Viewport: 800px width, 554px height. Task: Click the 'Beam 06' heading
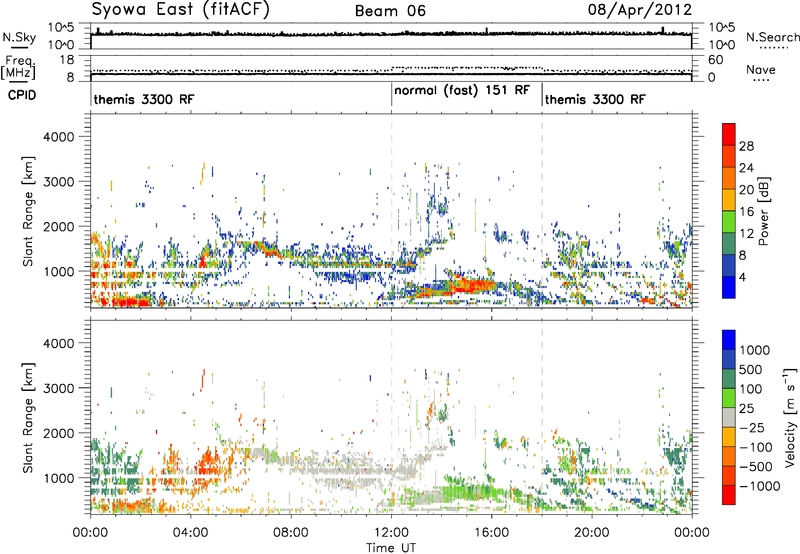tap(390, 11)
